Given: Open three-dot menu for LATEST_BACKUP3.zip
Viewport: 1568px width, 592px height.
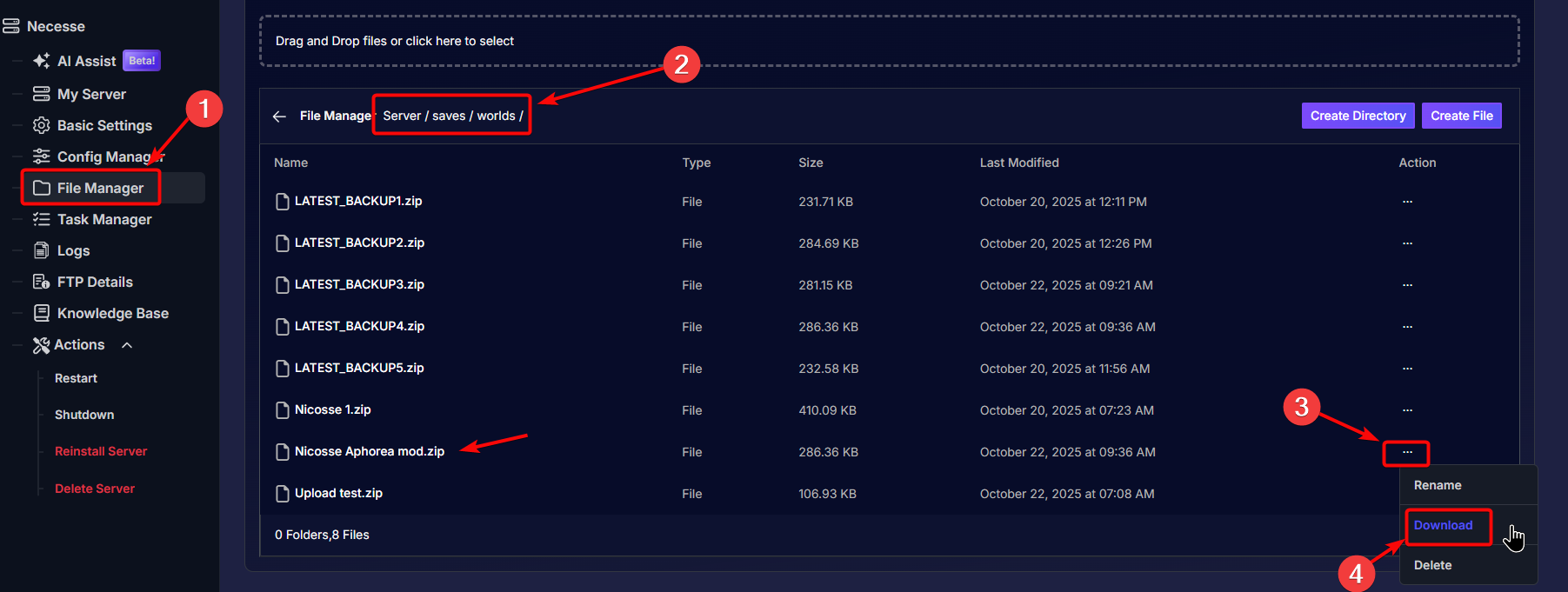Looking at the screenshot, I should coord(1407,285).
